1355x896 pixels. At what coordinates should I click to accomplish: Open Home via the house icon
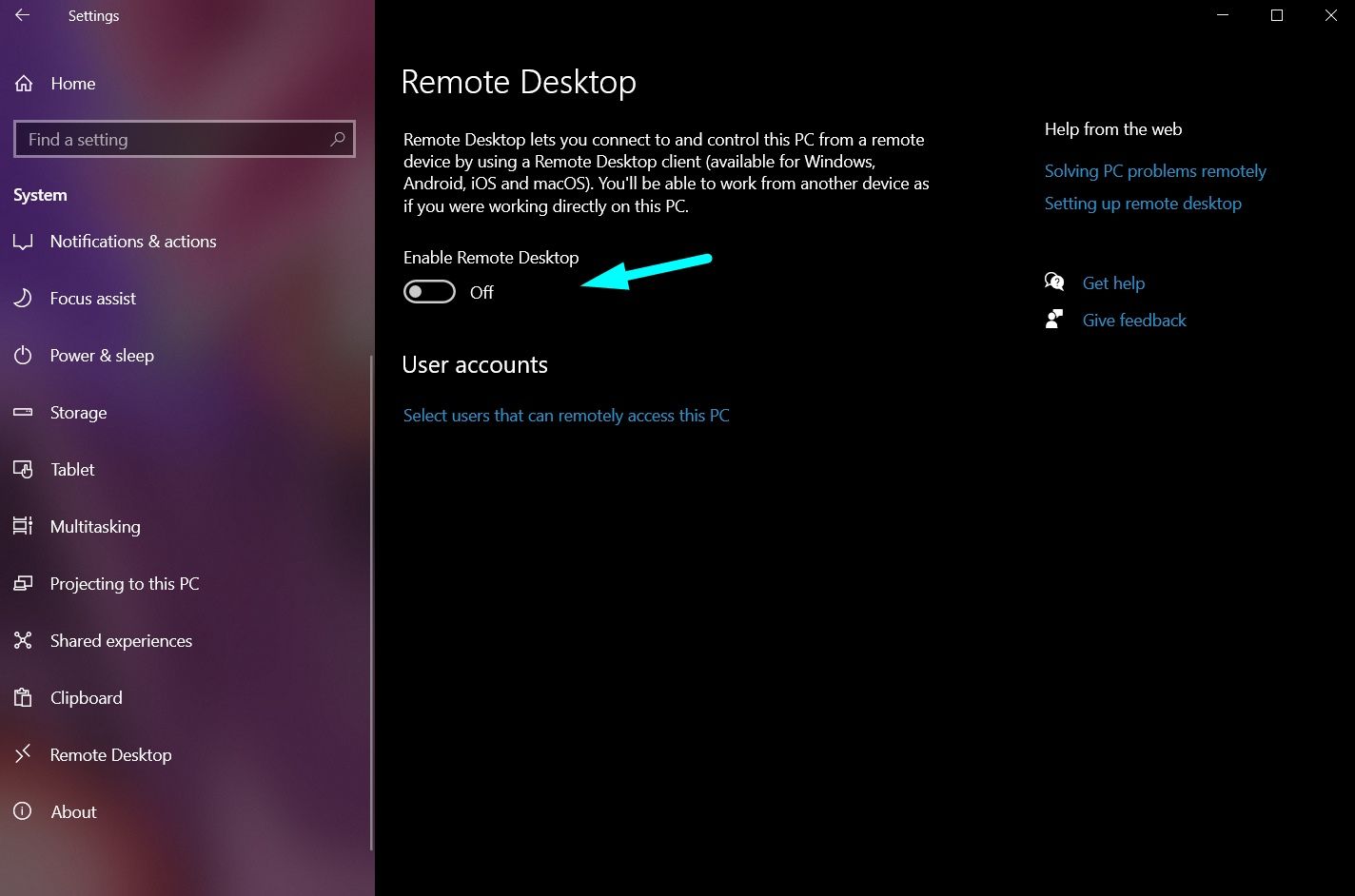point(24,84)
